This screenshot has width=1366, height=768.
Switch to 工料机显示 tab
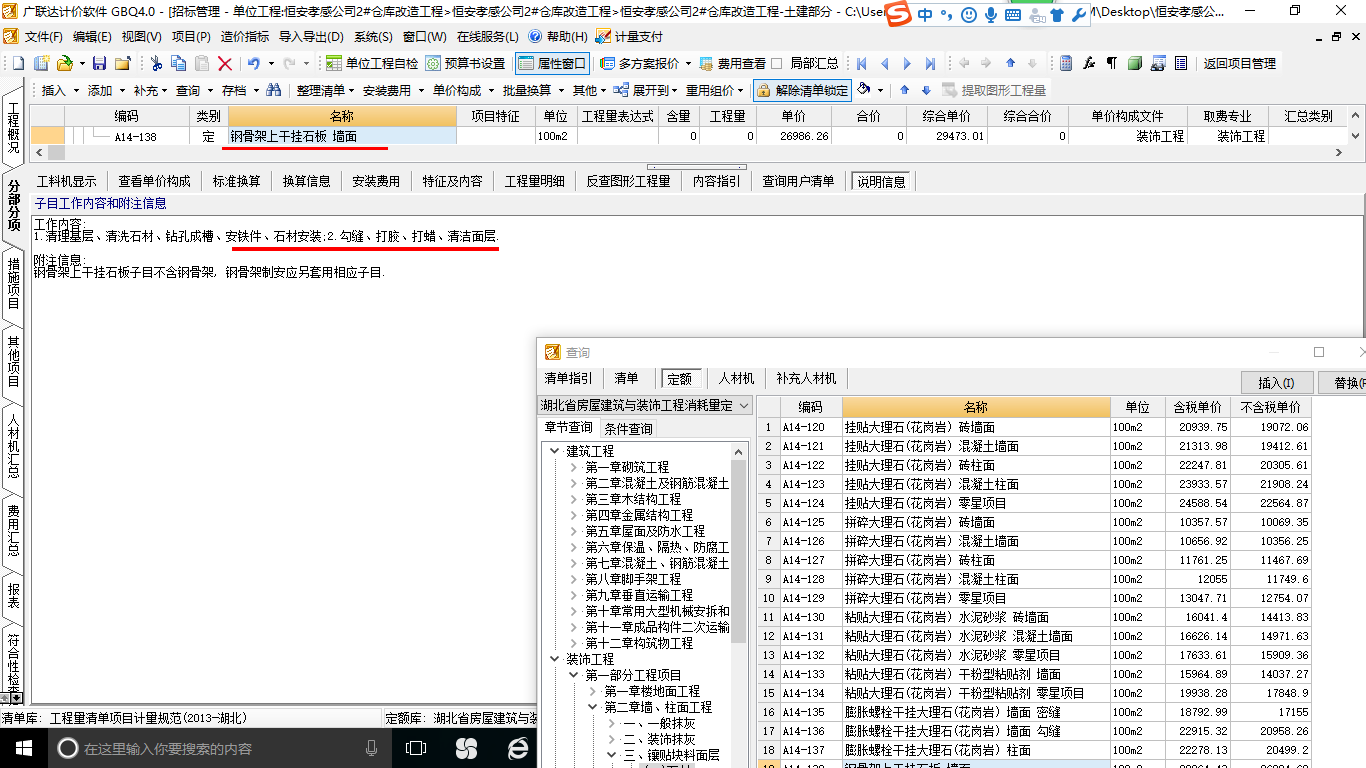tap(67, 181)
